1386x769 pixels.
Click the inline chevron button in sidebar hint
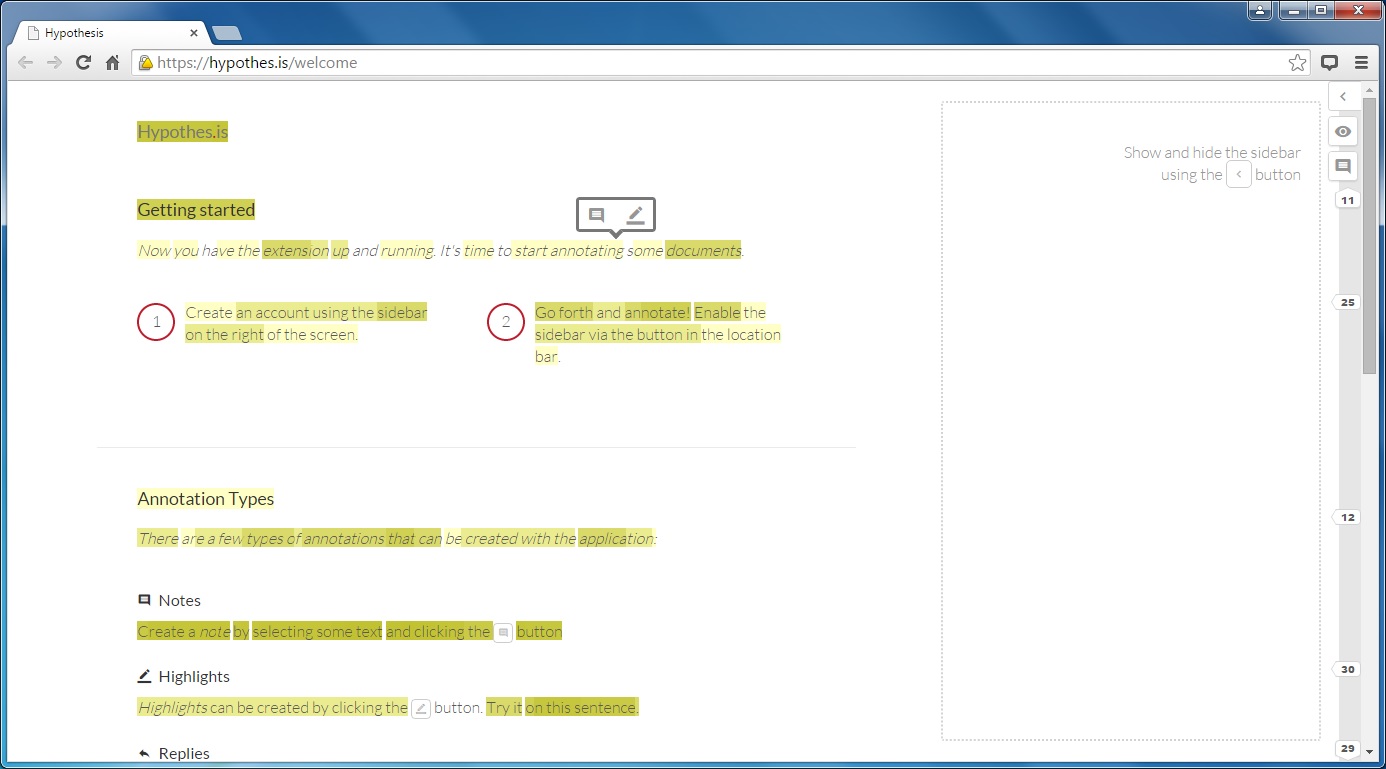coord(1238,175)
